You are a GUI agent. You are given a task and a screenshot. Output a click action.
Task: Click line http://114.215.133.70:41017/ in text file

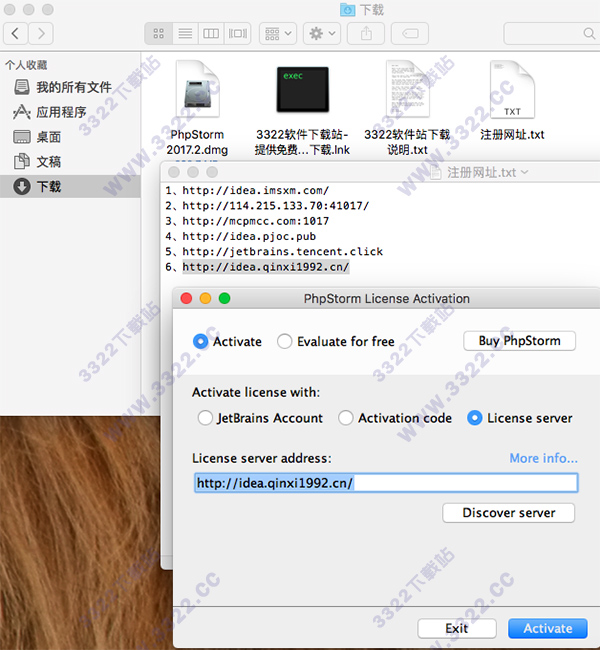click(276, 206)
